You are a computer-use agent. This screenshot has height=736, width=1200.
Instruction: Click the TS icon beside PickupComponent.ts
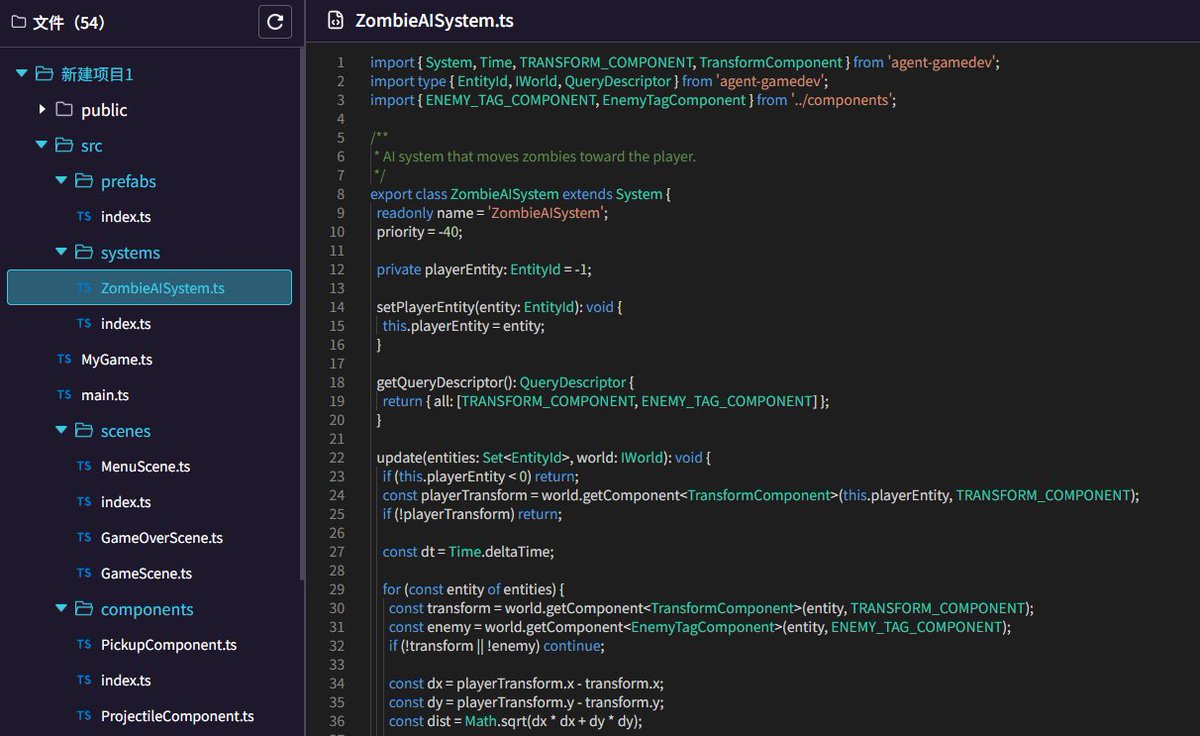(x=84, y=644)
